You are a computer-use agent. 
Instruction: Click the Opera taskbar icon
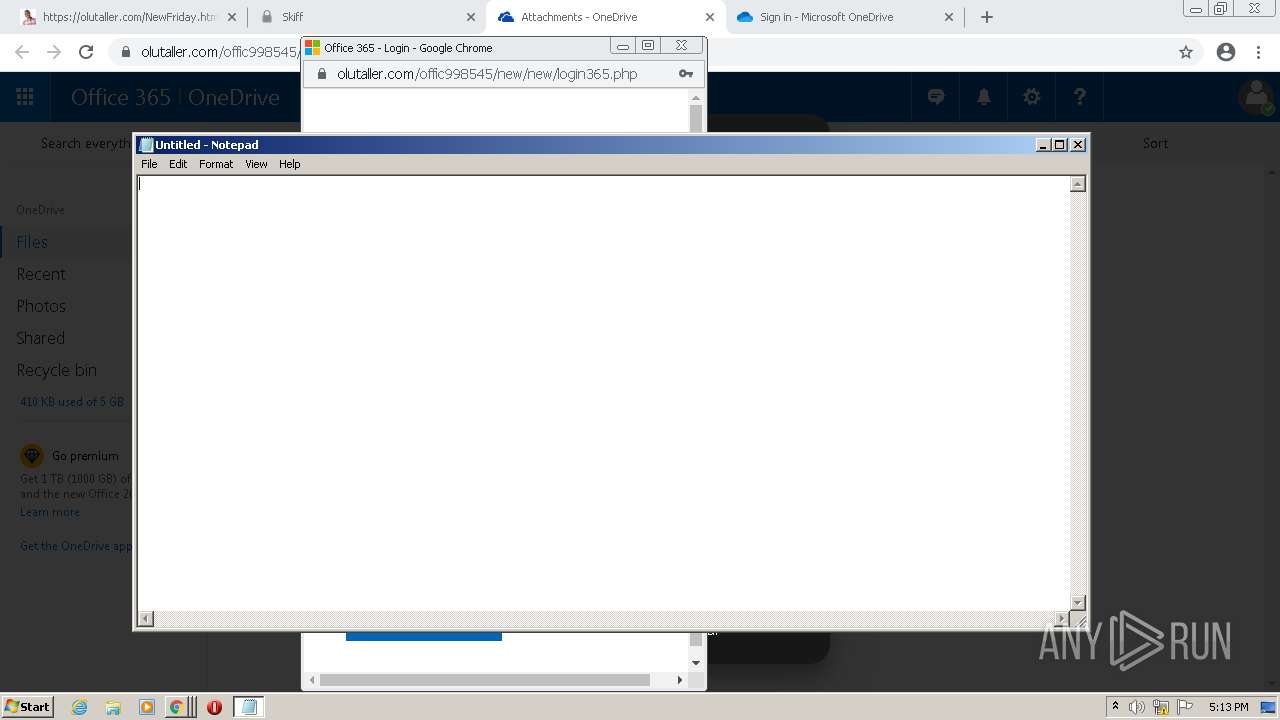tap(214, 707)
